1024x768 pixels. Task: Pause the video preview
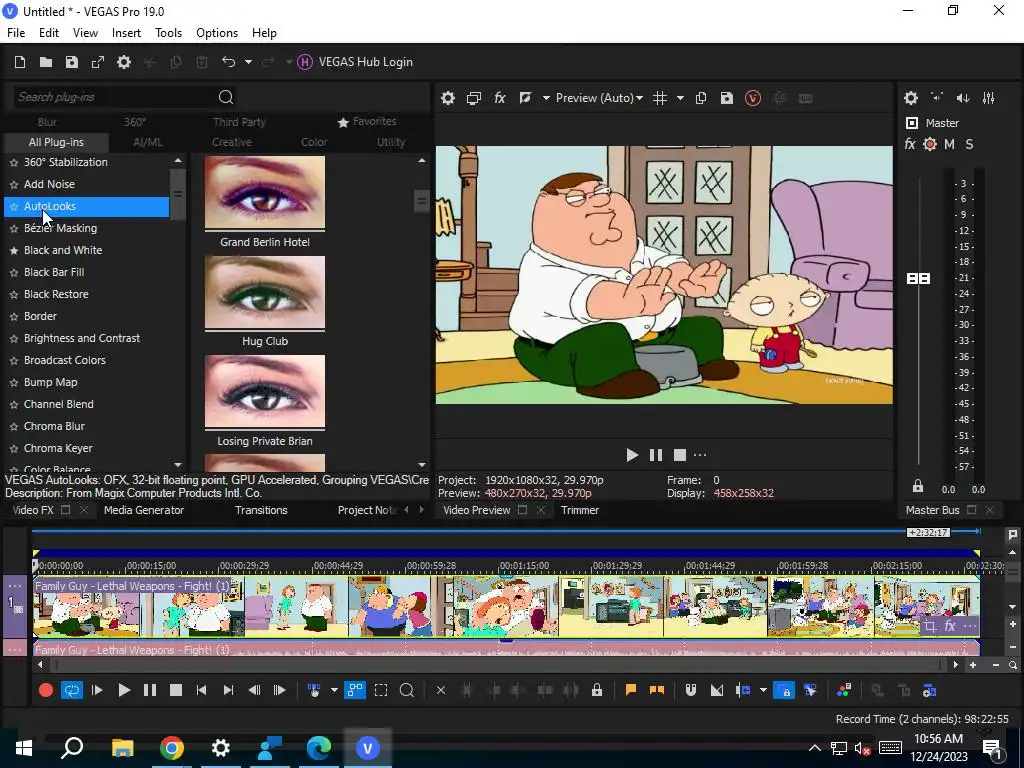(x=656, y=455)
